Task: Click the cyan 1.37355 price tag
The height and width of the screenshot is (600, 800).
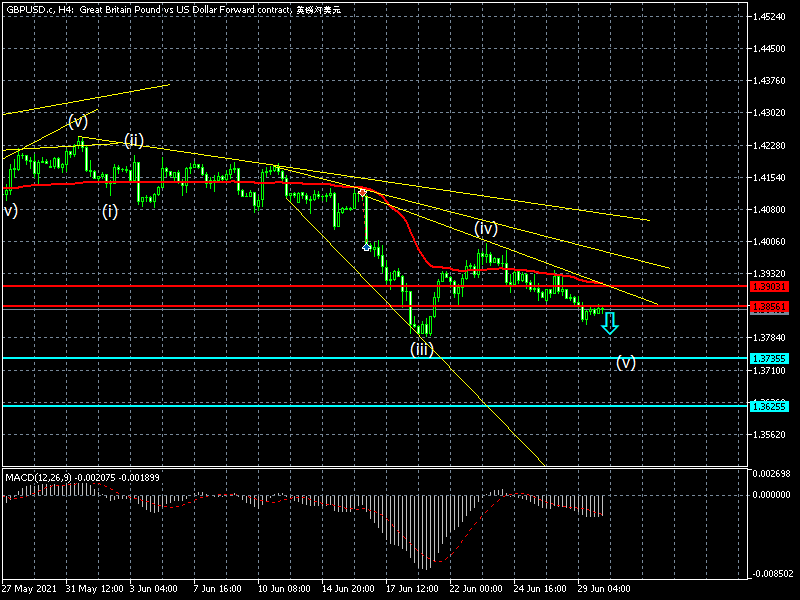Action: coord(769,359)
